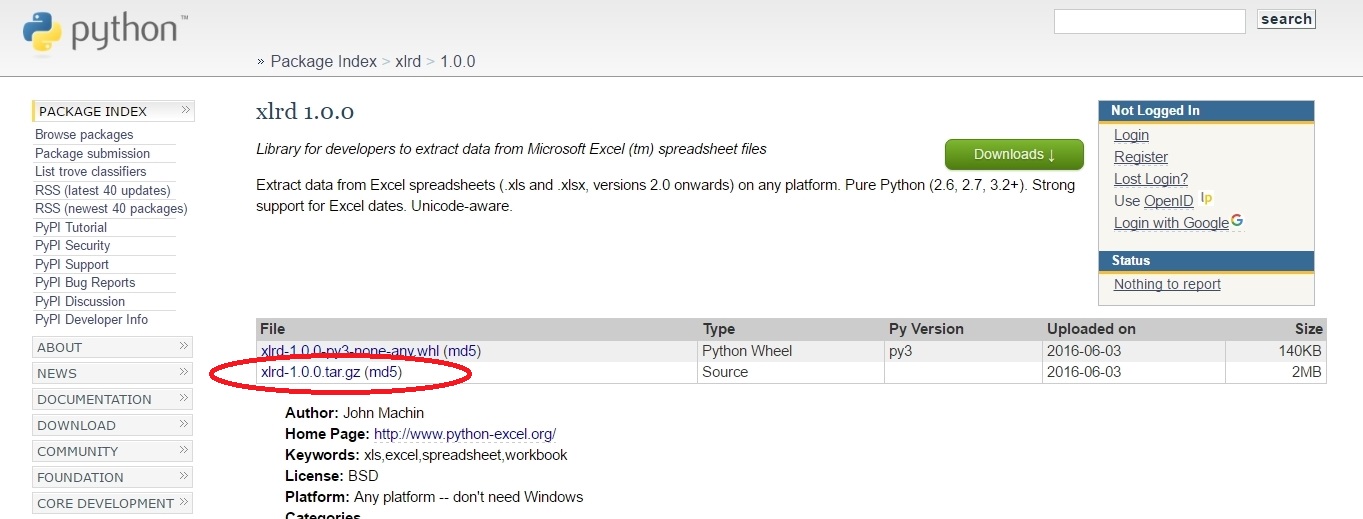
Task: Open the PyPI Tutorial link
Action: click(71, 227)
